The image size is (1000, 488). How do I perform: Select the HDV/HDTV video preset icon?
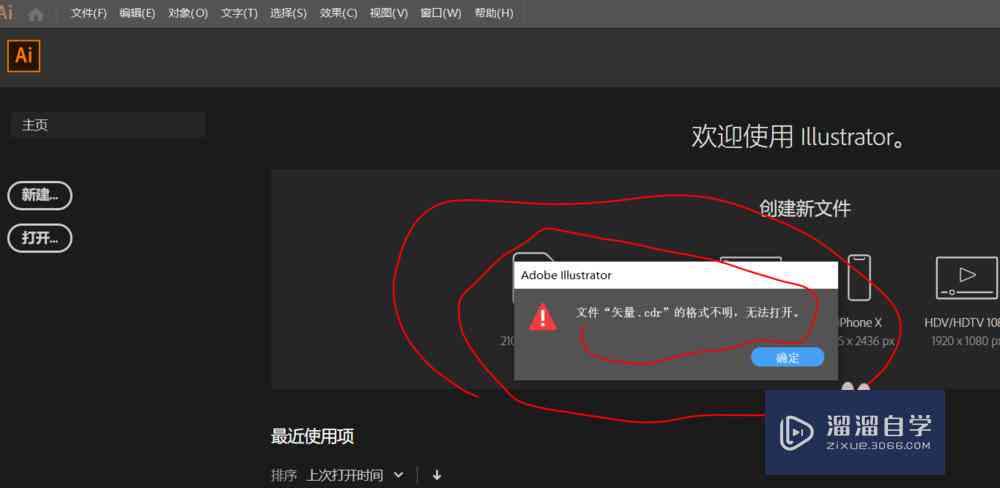(966, 278)
